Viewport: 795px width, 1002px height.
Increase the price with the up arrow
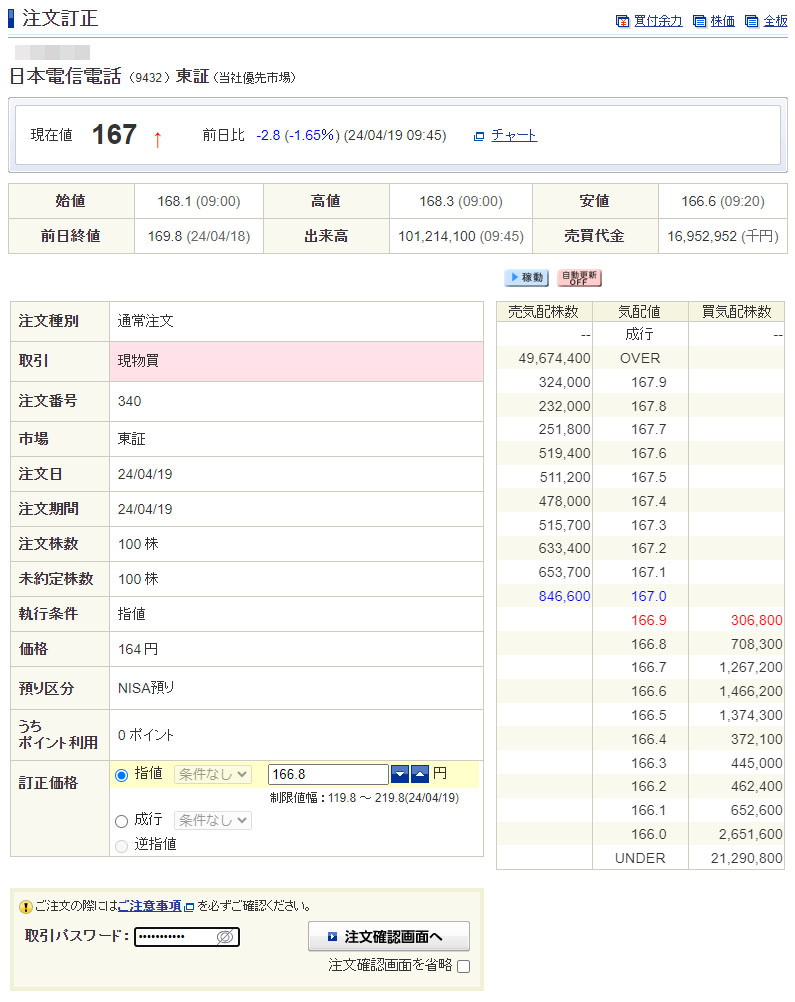(420, 775)
